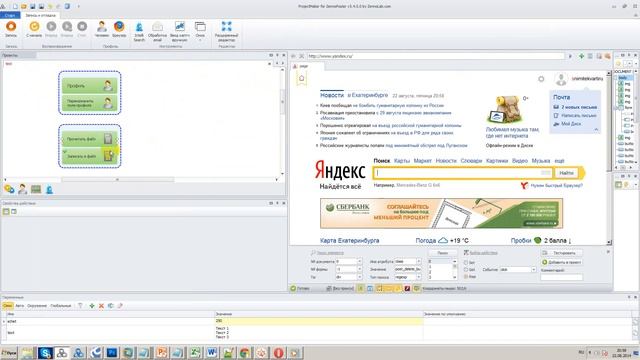Open the Имя атрибута dropdown

coord(418,261)
